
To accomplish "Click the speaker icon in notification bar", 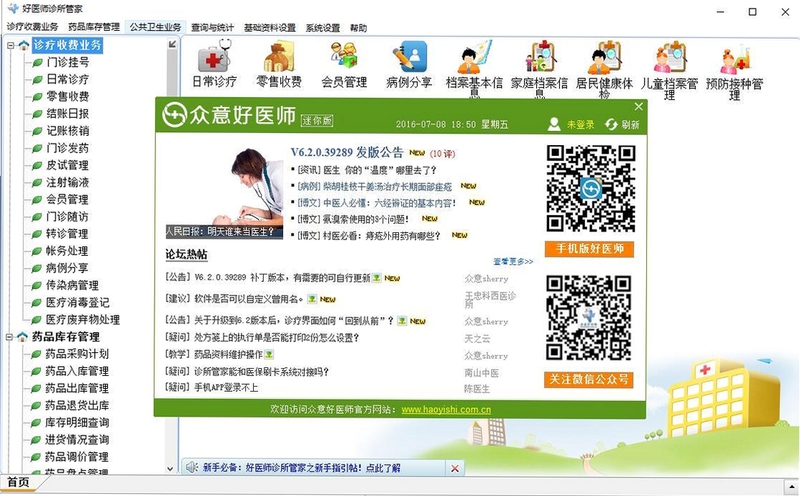I will coord(192,467).
